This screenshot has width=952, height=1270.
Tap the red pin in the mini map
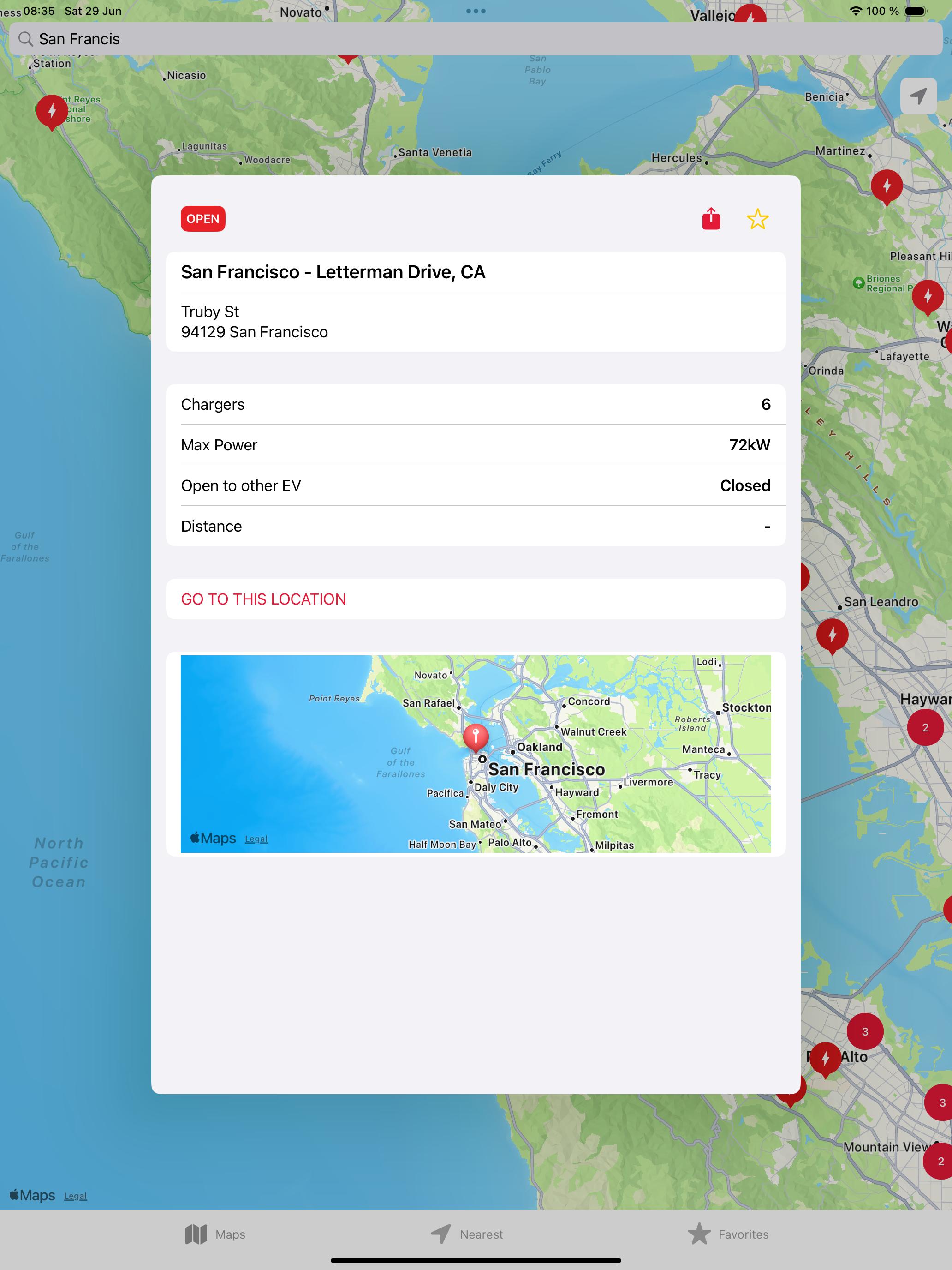tap(476, 738)
